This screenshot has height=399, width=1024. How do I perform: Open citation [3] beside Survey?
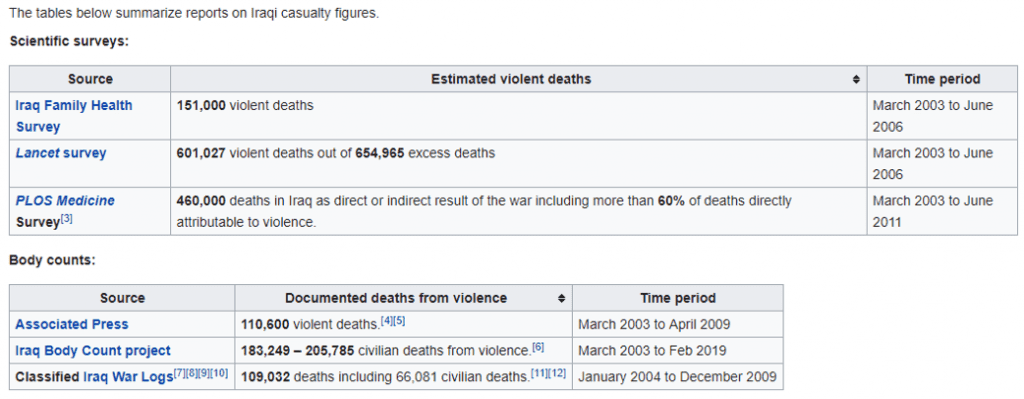click(67, 219)
